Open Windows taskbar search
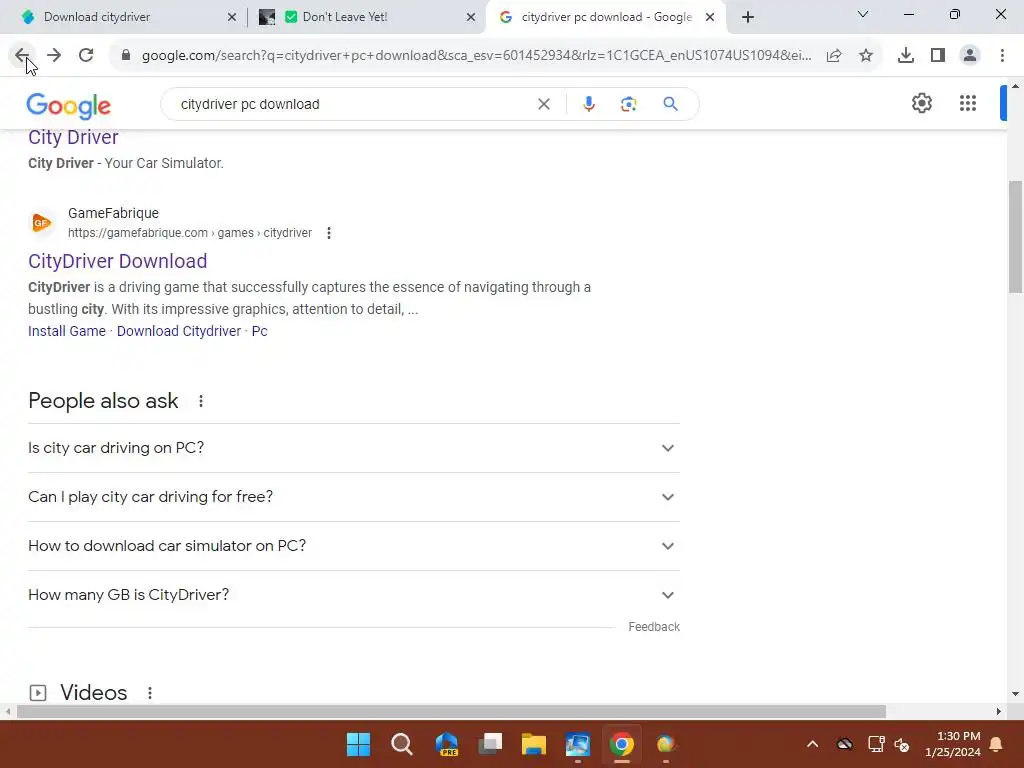The width and height of the screenshot is (1024, 768). point(402,744)
